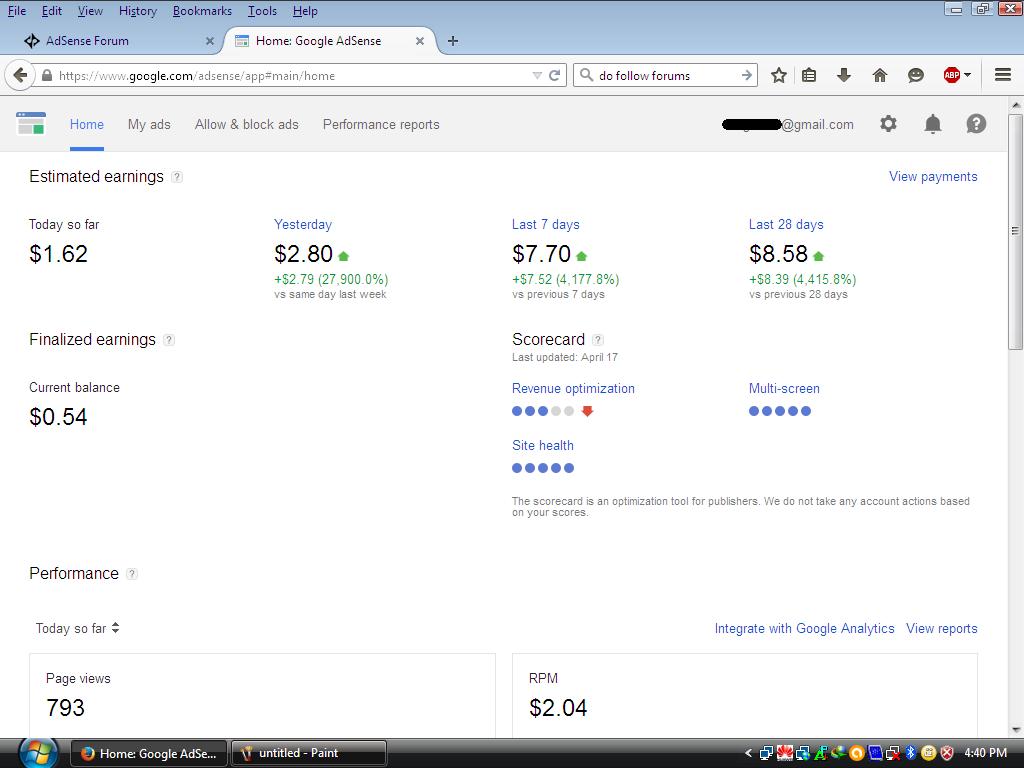Open the History menu
The height and width of the screenshot is (768, 1024).
(137, 11)
